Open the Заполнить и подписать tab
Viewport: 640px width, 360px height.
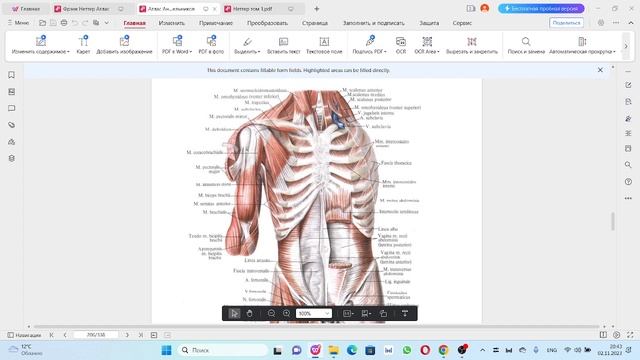(x=373, y=23)
